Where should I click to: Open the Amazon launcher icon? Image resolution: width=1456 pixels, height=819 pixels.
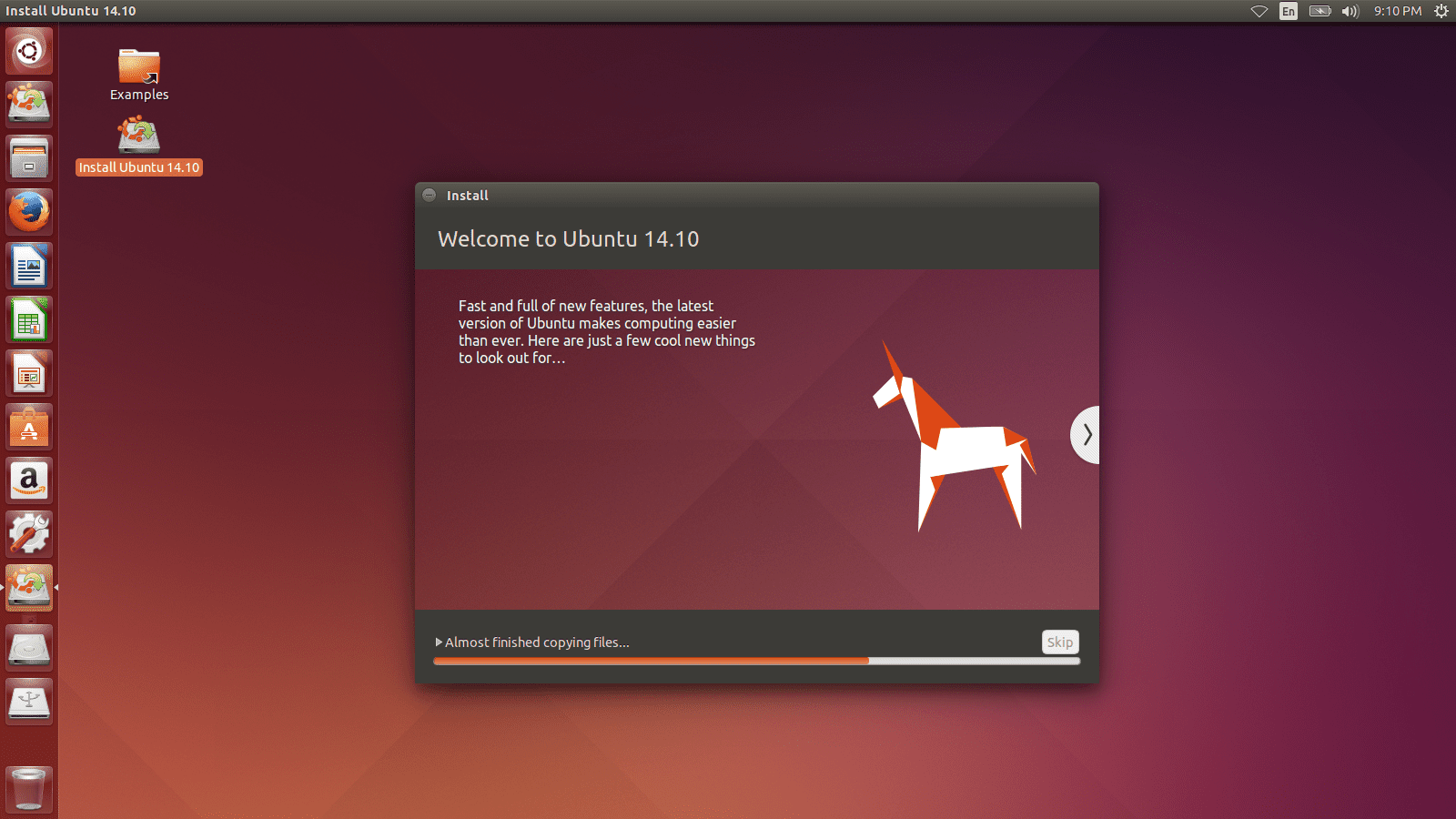(29, 480)
